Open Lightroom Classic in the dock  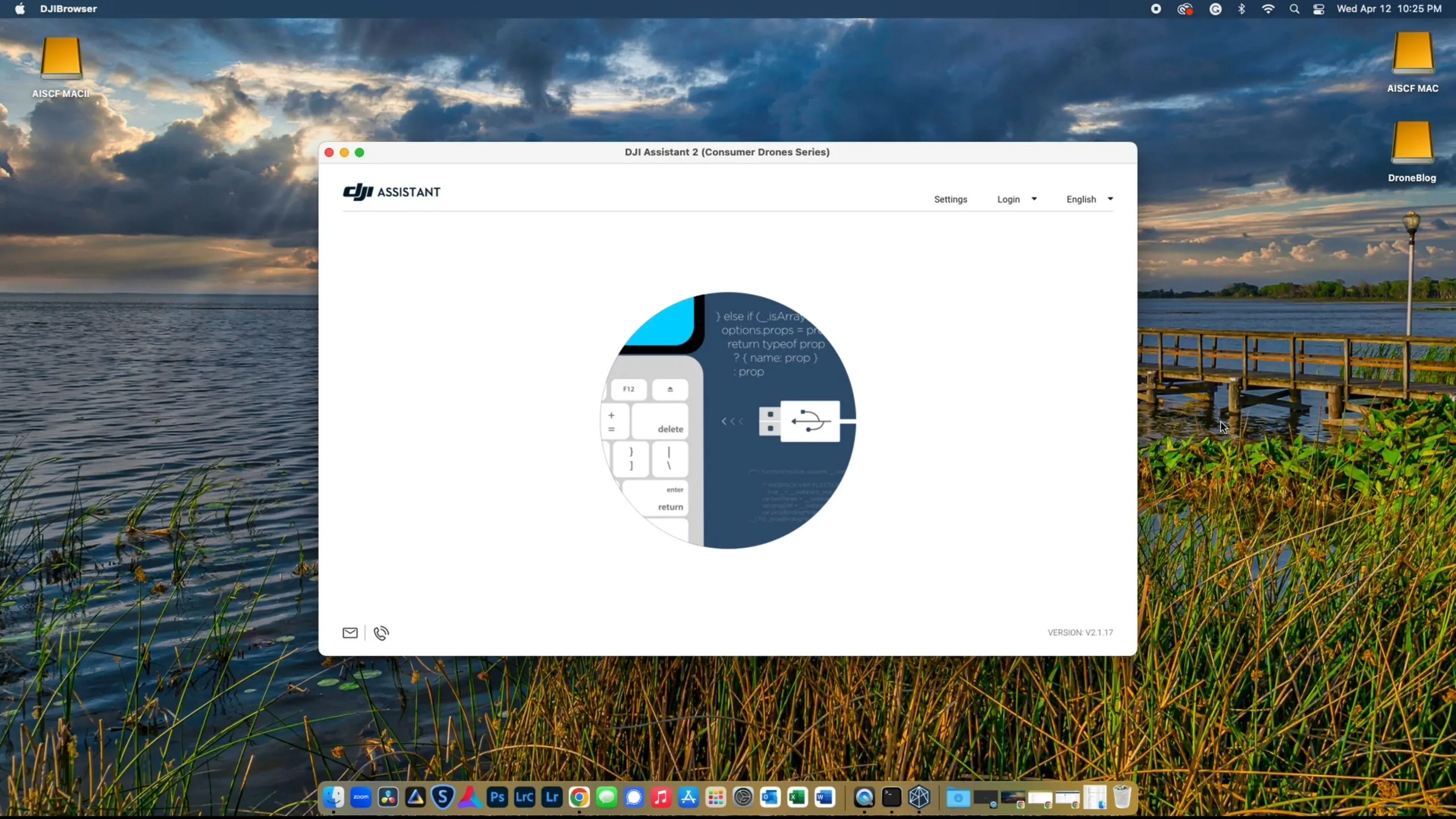coord(524,797)
